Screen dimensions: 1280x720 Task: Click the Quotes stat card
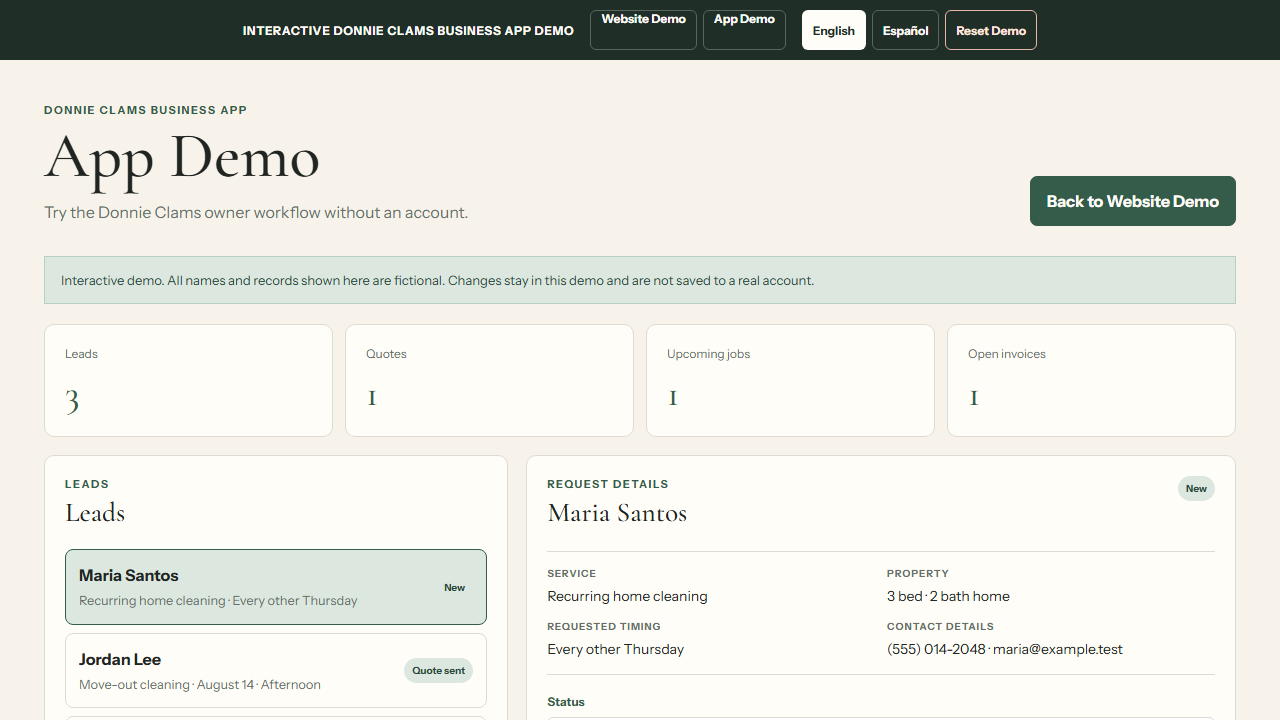[x=489, y=380]
